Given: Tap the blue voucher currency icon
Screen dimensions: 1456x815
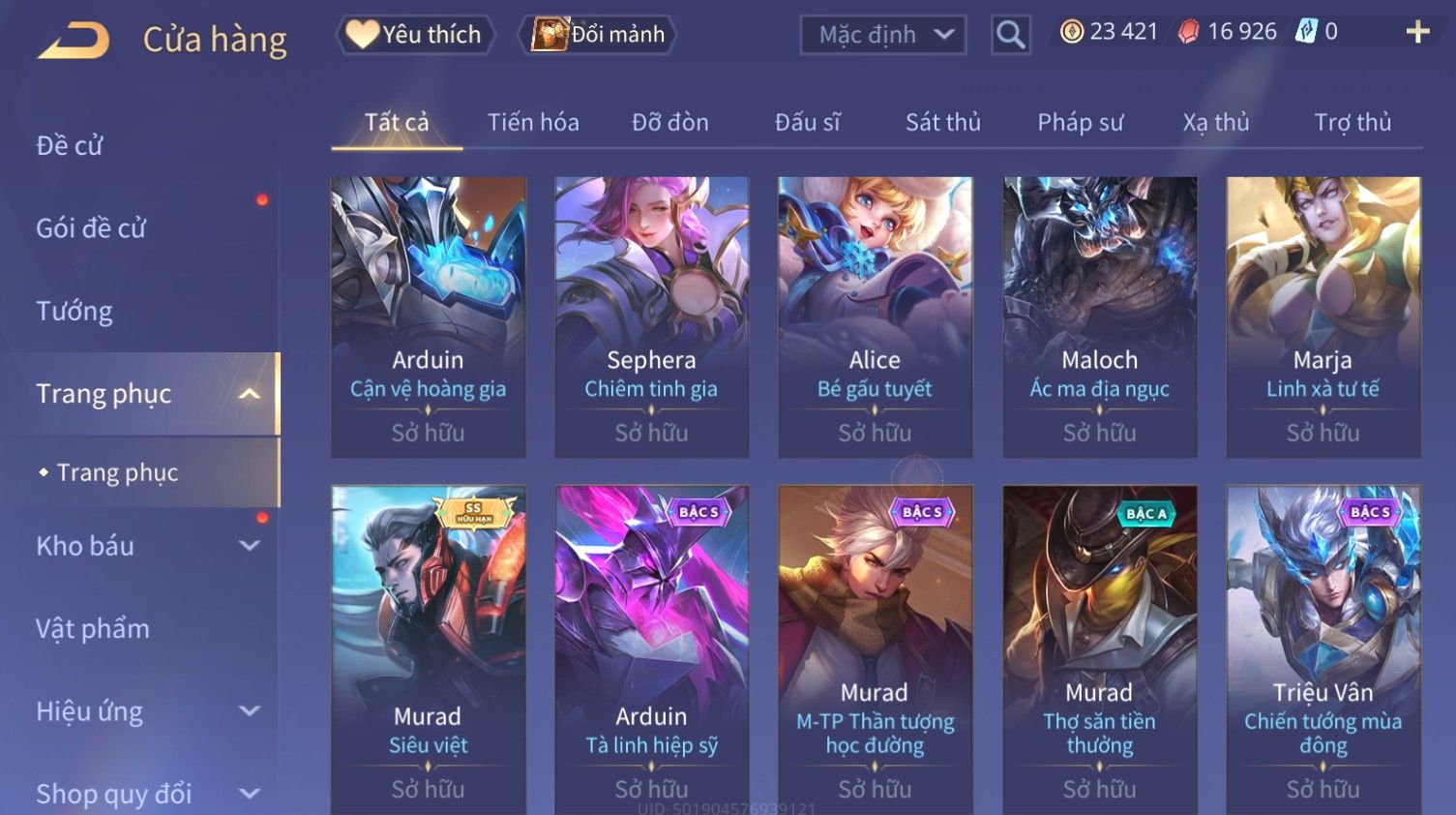Looking at the screenshot, I should (1306, 32).
